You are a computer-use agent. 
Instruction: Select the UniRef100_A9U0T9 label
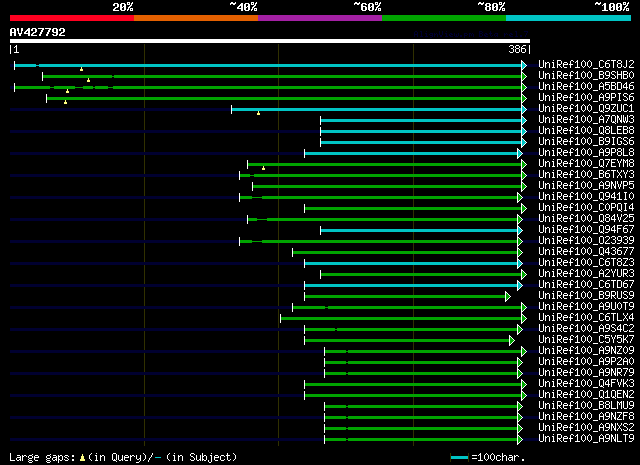tap(586, 307)
